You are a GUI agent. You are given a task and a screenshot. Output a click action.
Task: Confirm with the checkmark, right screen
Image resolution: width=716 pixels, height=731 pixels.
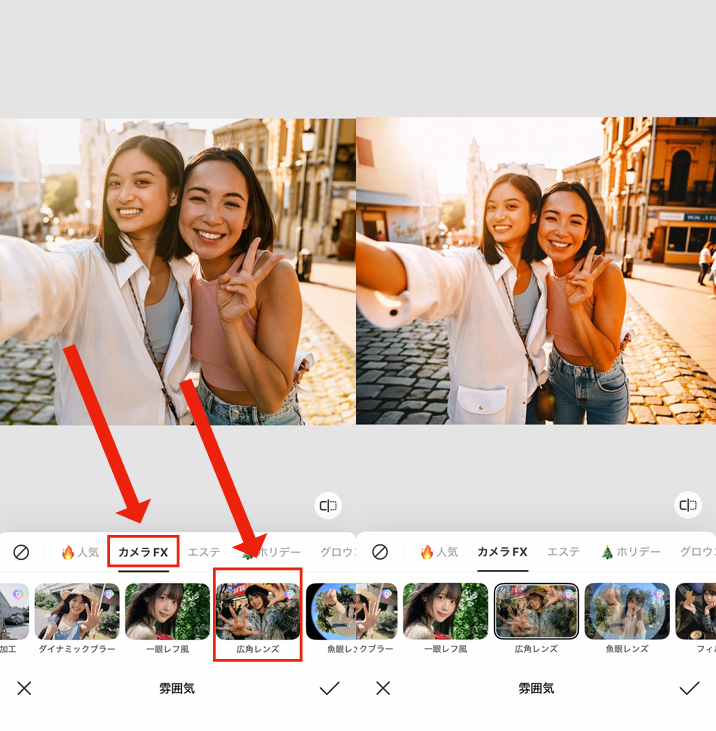pos(689,688)
